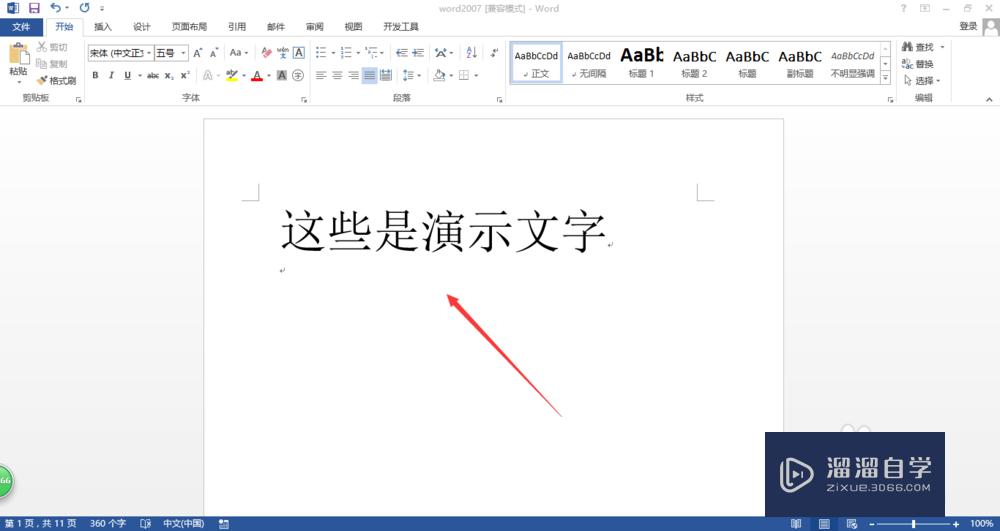This screenshot has width=1000, height=531.
Task: Activate the Format Painter brush
Action: [x=56, y=80]
